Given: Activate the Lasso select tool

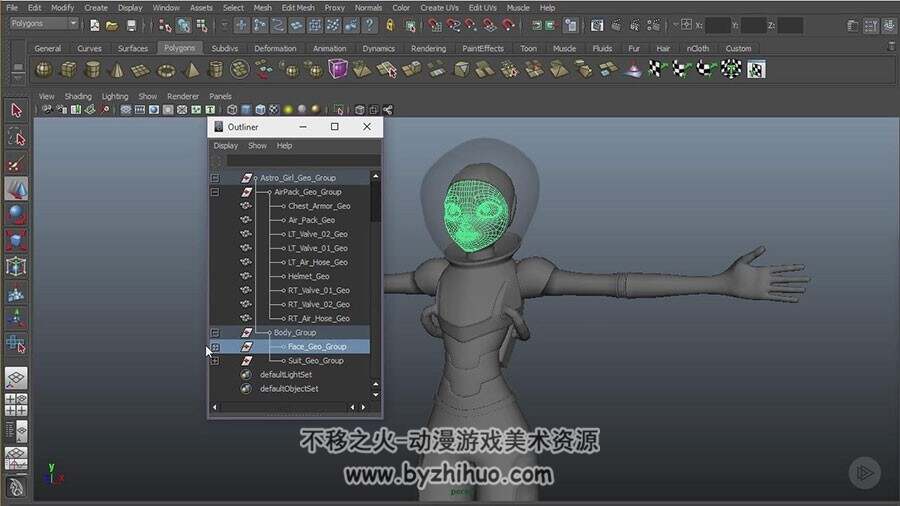Looking at the screenshot, I should click(x=16, y=138).
